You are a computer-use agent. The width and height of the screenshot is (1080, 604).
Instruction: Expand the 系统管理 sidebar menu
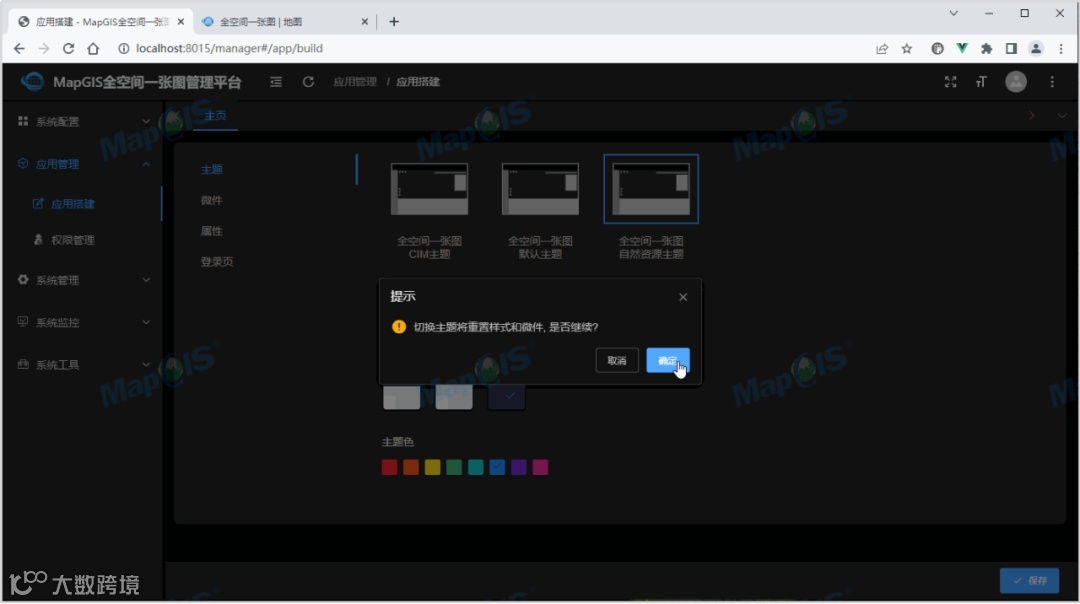[x=83, y=280]
